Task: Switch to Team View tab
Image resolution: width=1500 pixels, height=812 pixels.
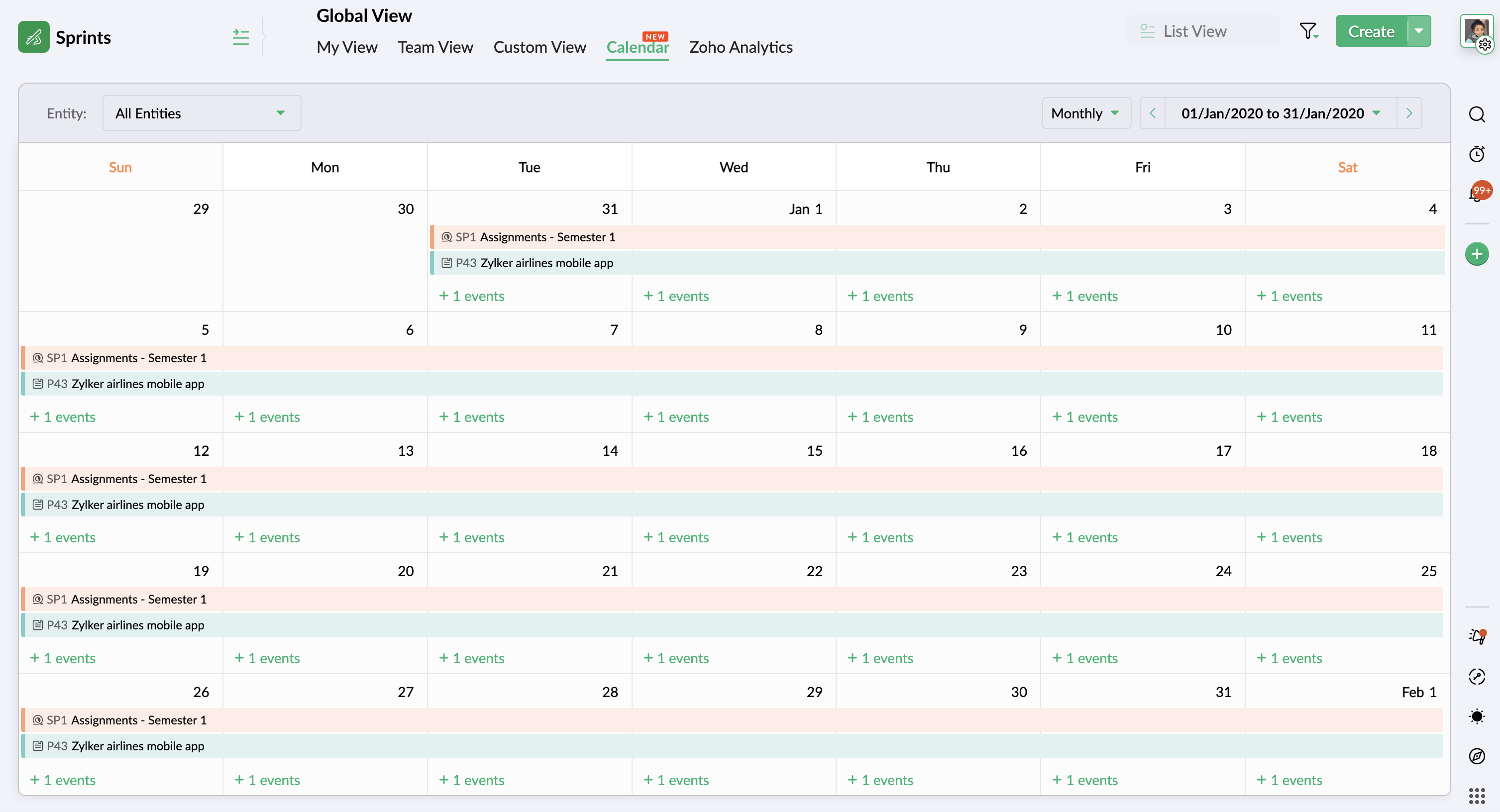Action: pyautogui.click(x=435, y=47)
